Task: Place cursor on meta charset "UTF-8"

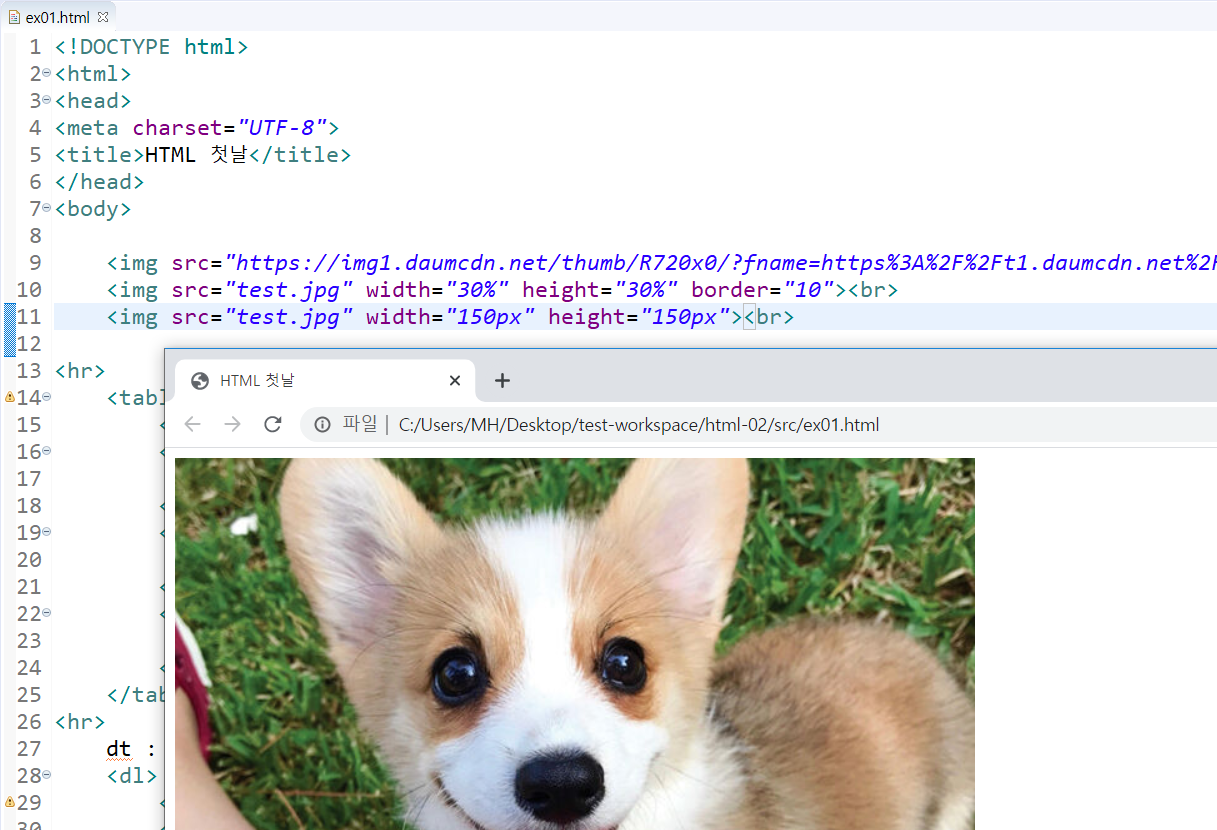Action: 198,127
